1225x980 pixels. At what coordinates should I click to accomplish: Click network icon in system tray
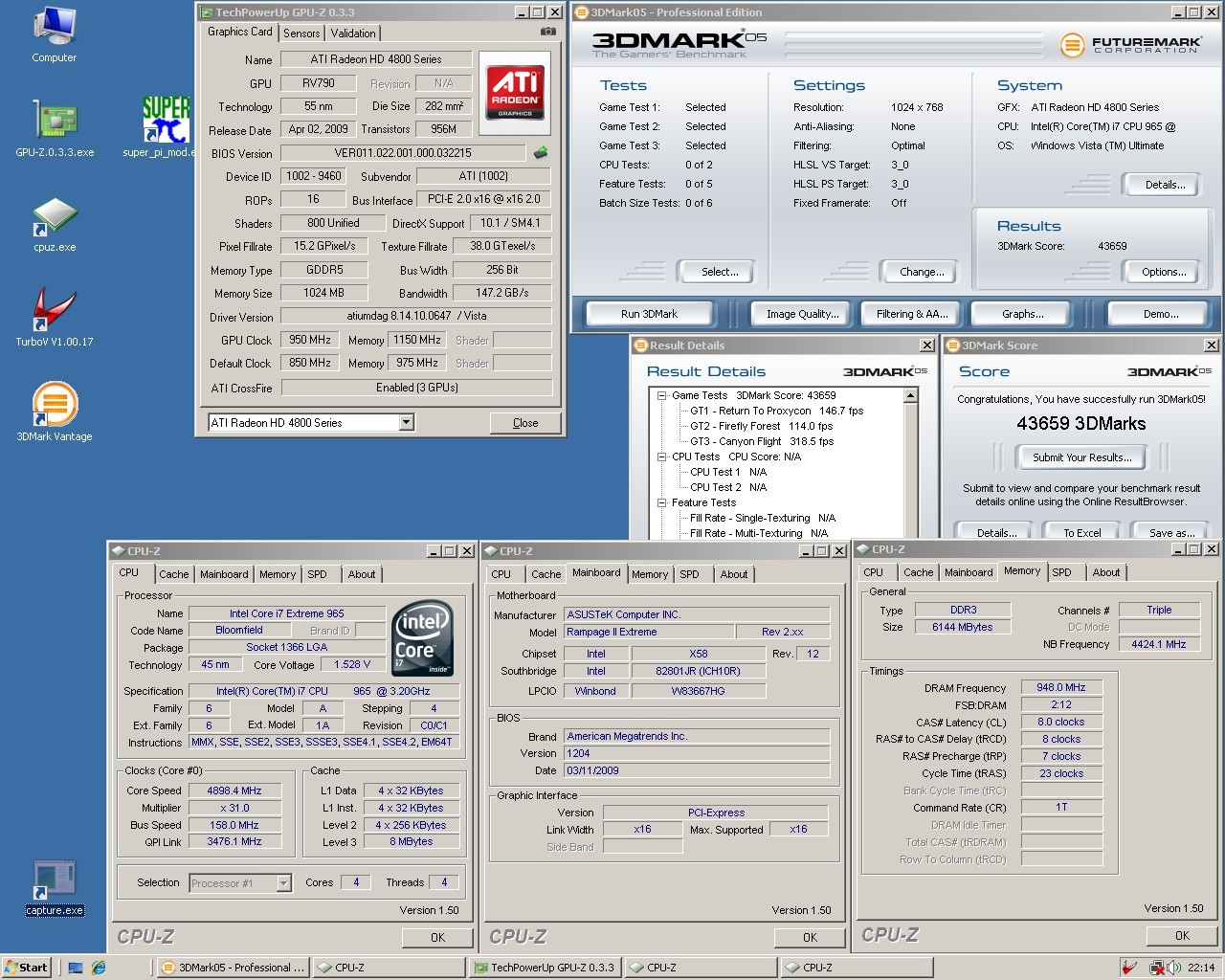click(x=1156, y=968)
